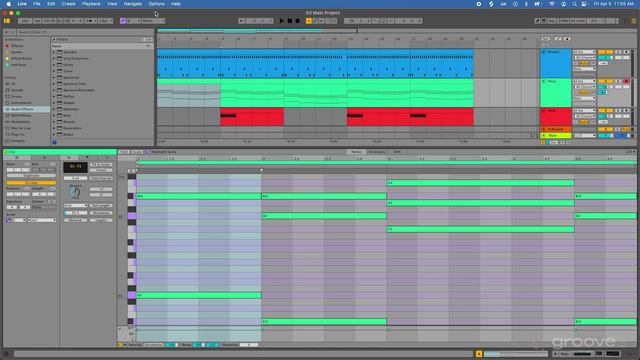Enable the Draw Mode pencil icon in control bar
This screenshot has width=640, height=360.
538,21
